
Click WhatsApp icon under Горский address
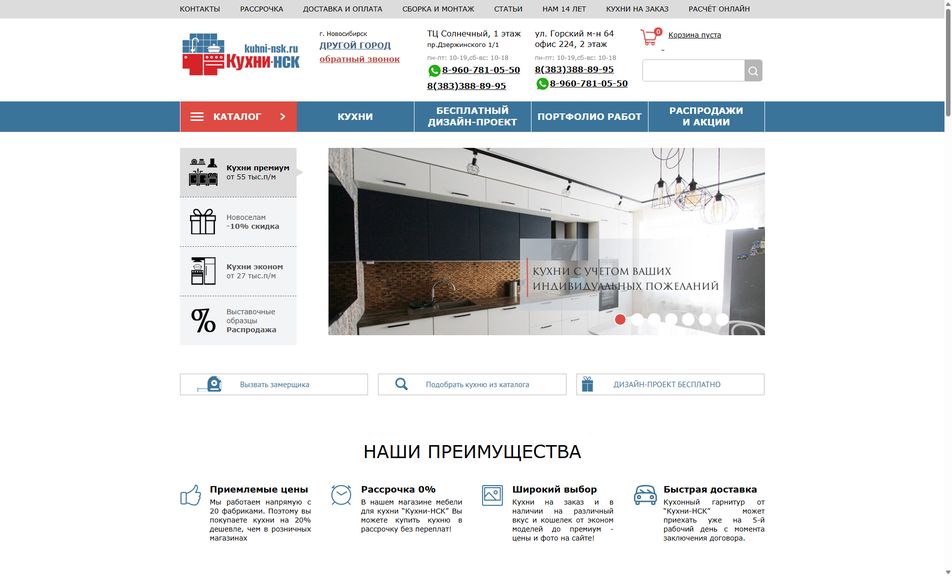click(x=542, y=84)
